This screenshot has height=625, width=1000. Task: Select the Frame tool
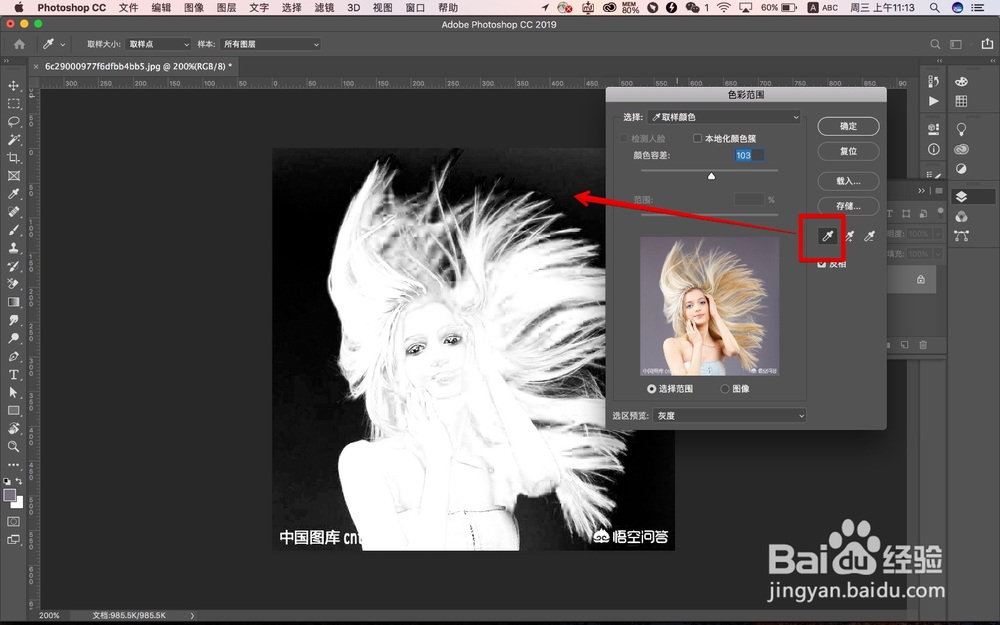tap(13, 175)
